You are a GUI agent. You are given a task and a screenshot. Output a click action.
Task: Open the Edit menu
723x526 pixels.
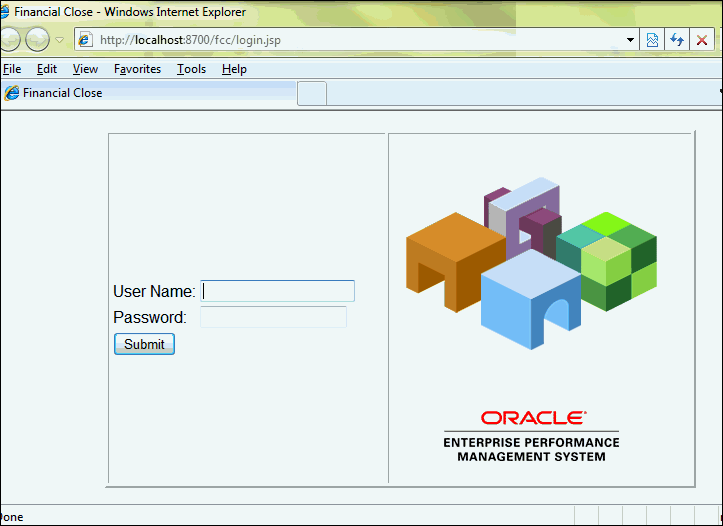pos(47,69)
